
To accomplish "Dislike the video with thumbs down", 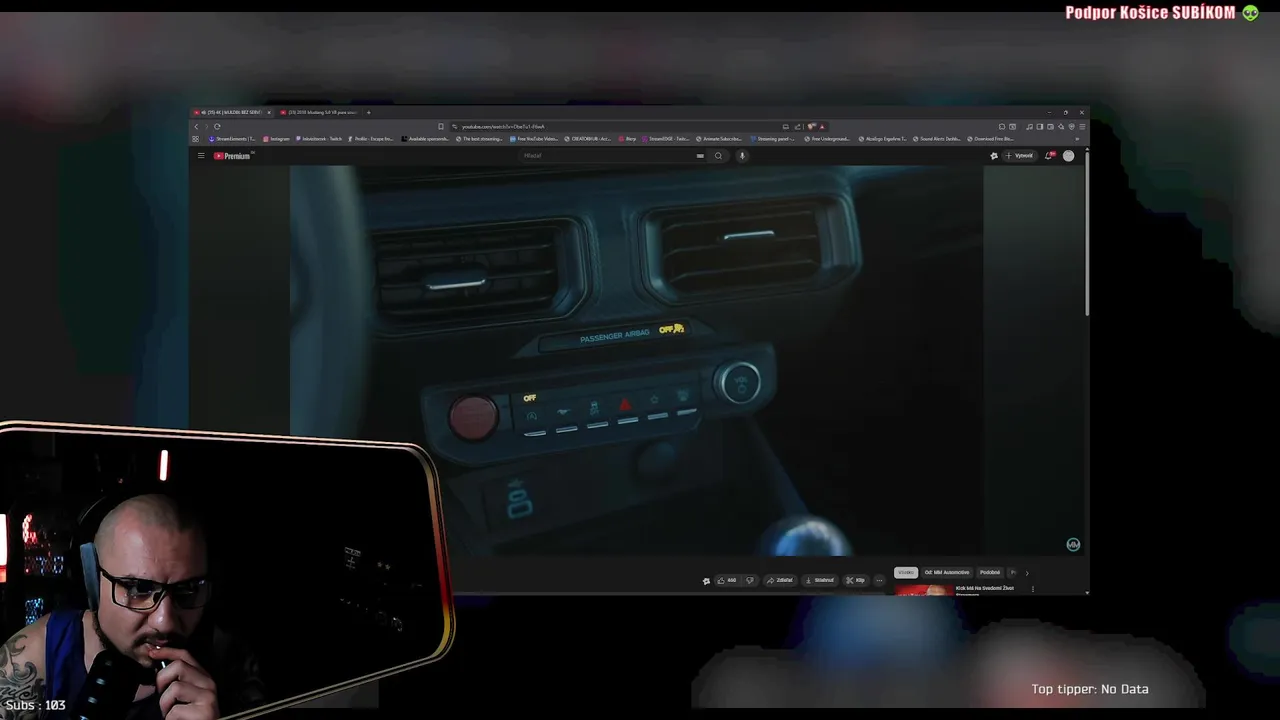I will pyautogui.click(x=750, y=580).
